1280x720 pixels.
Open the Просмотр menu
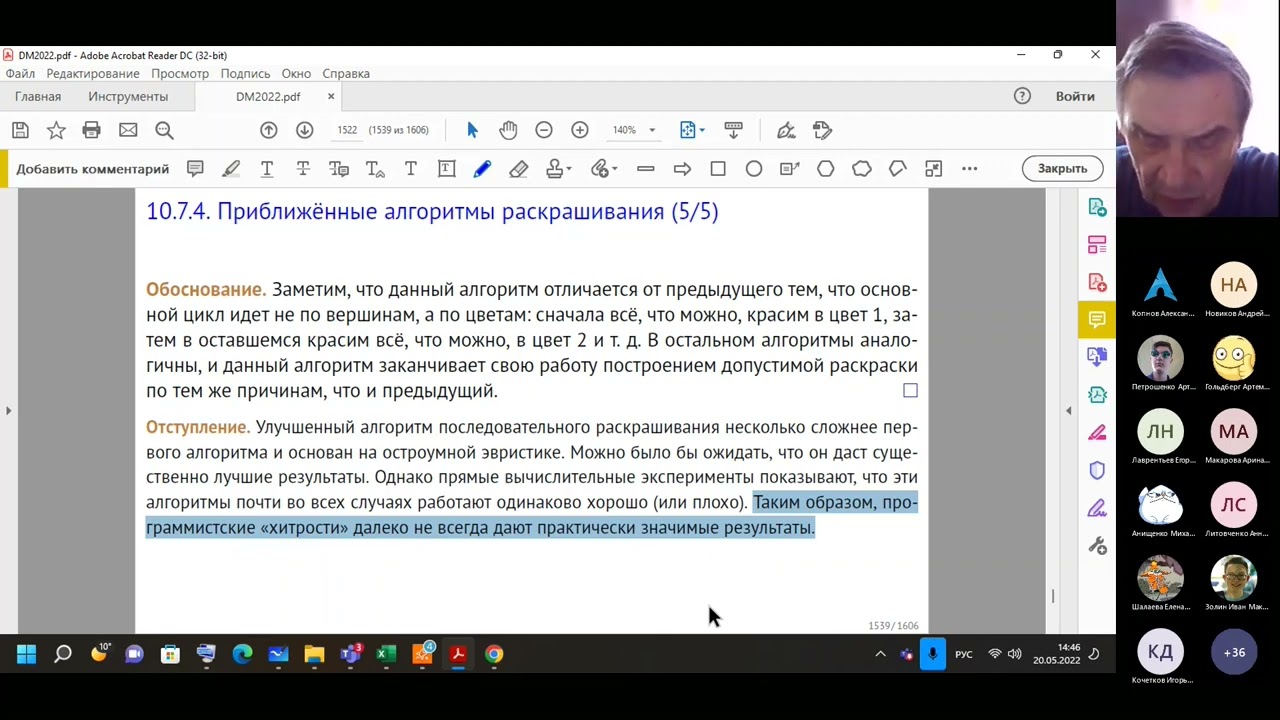click(180, 74)
